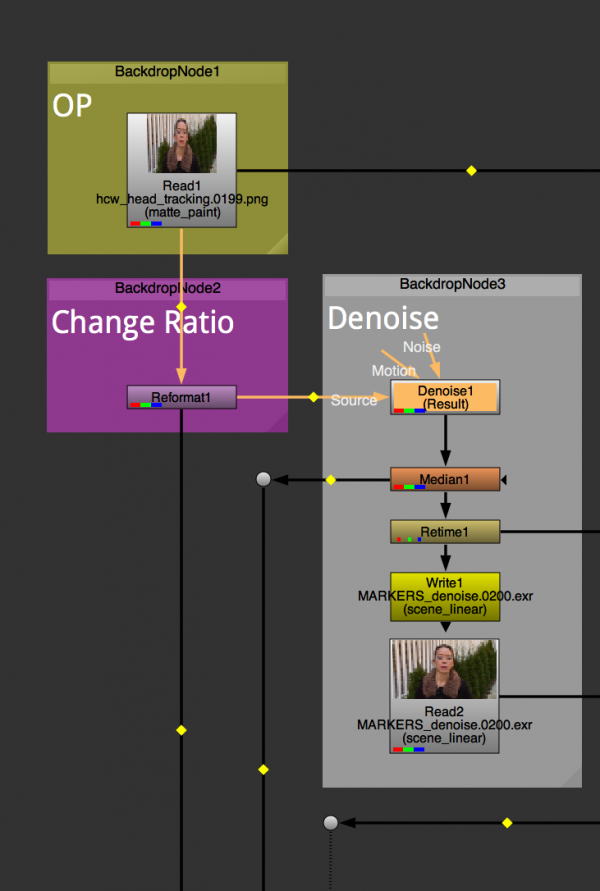The width and height of the screenshot is (600, 891).
Task: Click yellow diamond on pipe from Reformat1 to Denoise1
Action: [313, 397]
